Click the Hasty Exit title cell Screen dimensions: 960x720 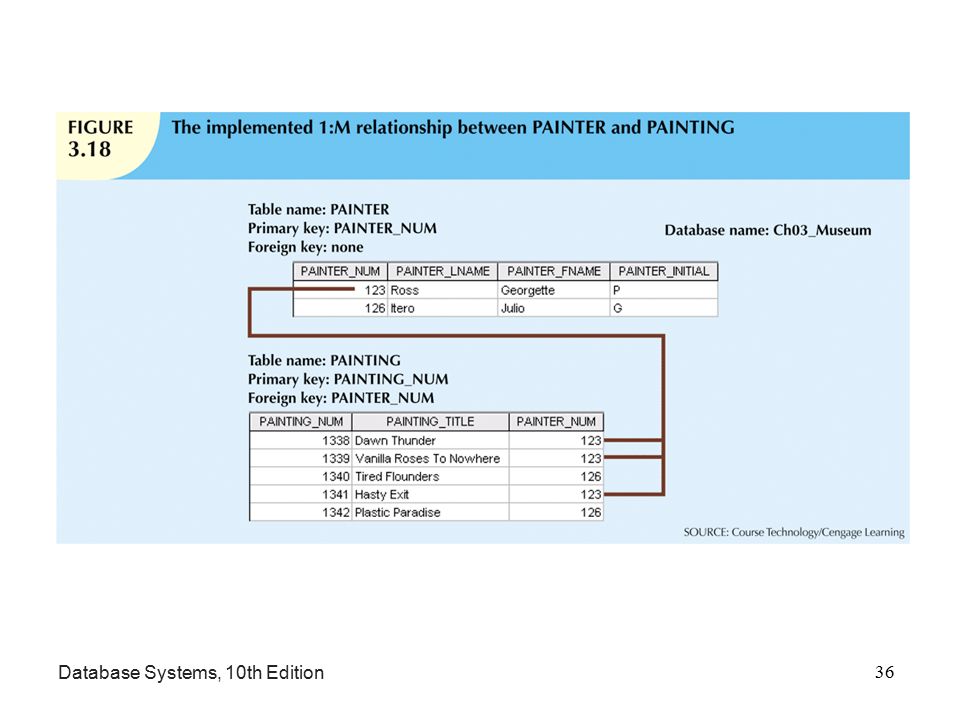[430, 494]
